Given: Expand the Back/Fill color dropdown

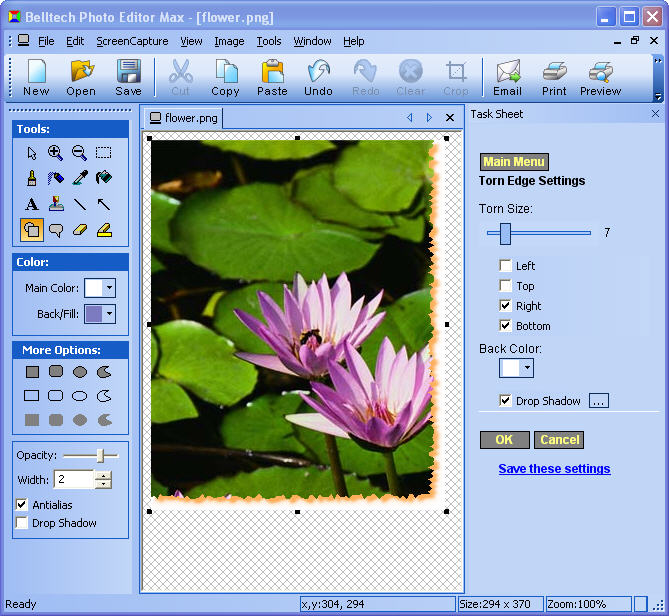Looking at the screenshot, I should (109, 314).
